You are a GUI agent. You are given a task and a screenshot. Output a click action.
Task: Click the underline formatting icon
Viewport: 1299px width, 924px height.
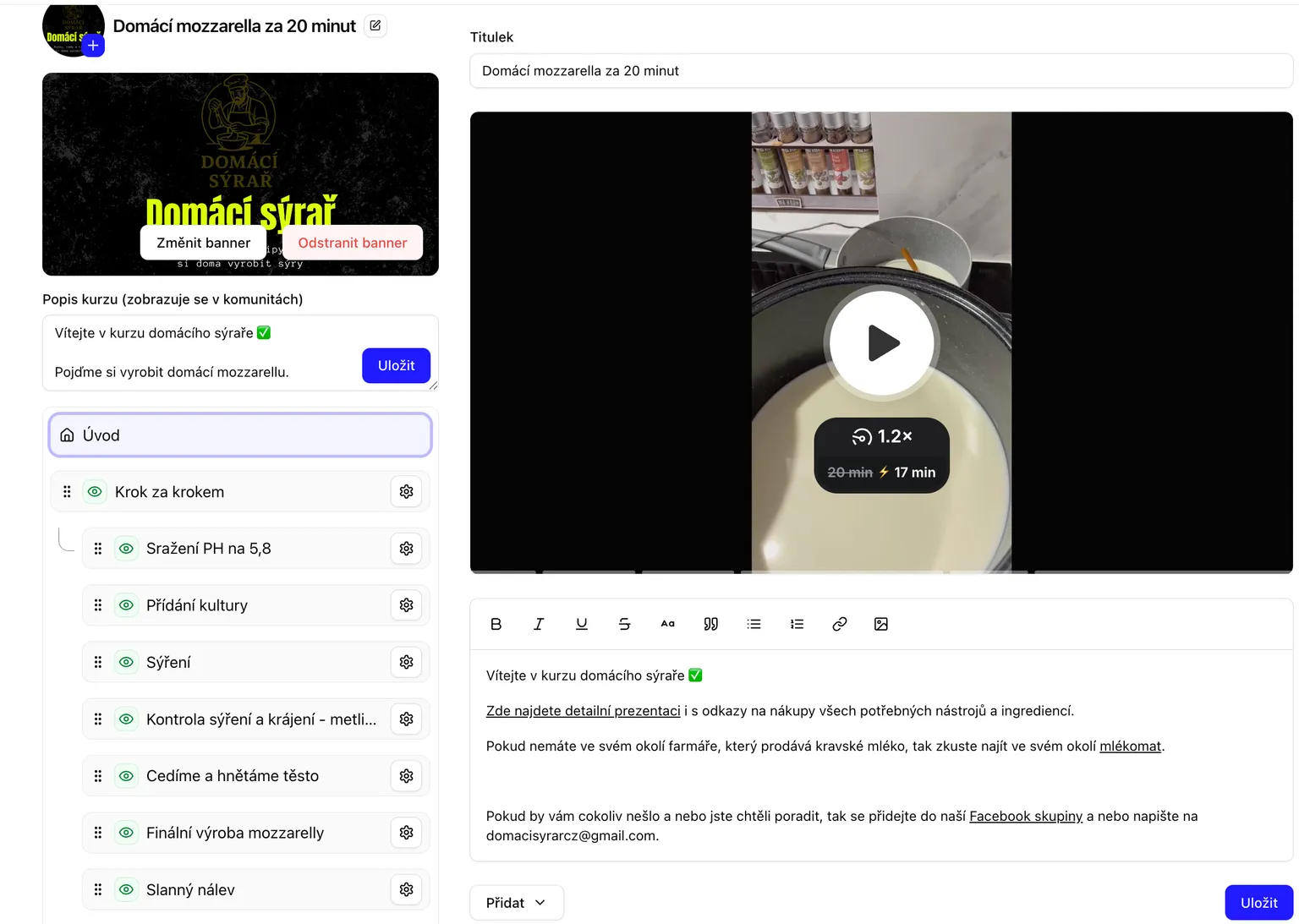click(x=582, y=624)
